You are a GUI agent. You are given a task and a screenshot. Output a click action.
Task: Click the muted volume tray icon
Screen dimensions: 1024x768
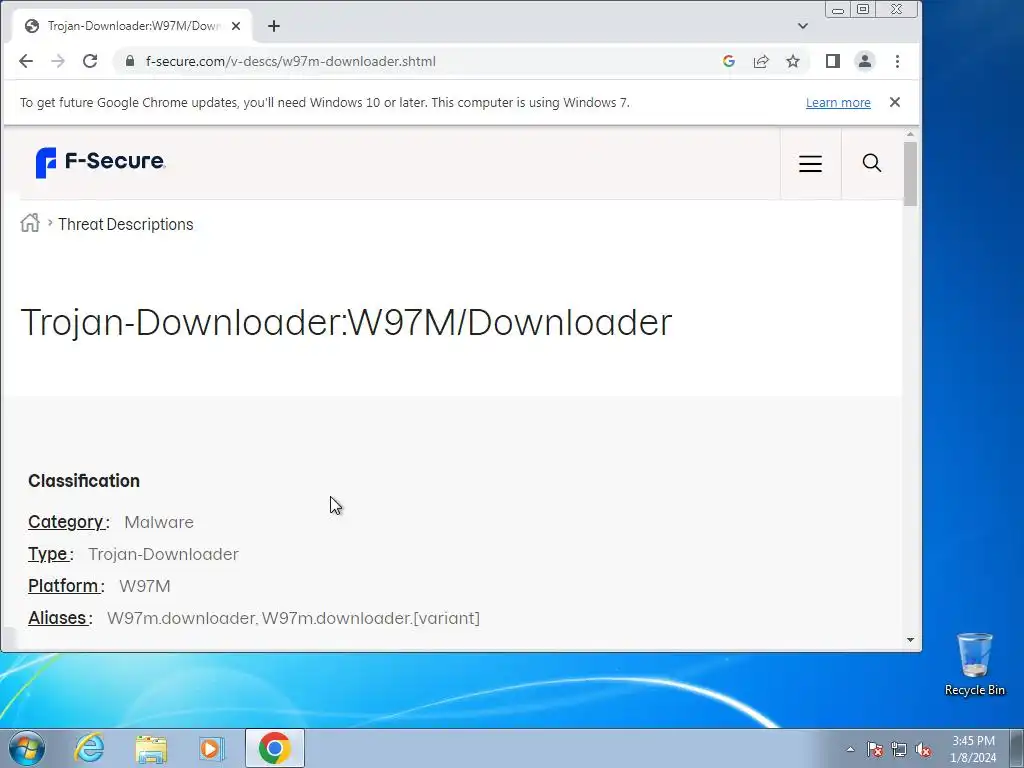[x=923, y=749]
